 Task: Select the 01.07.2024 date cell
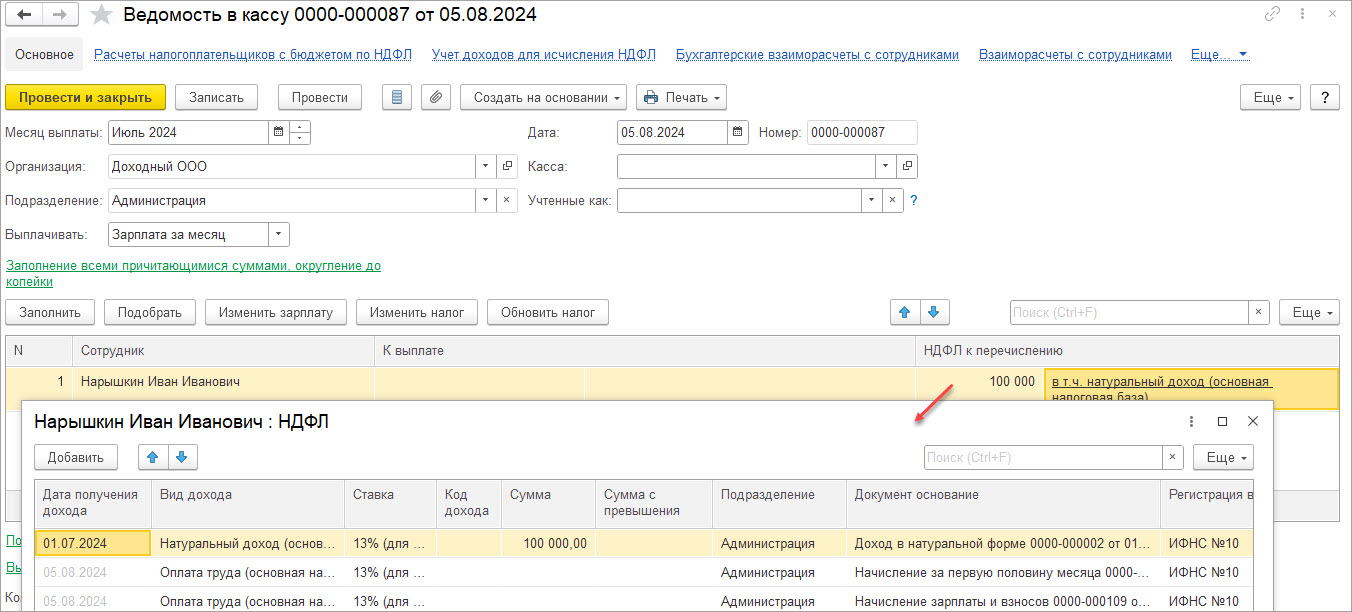coord(93,543)
